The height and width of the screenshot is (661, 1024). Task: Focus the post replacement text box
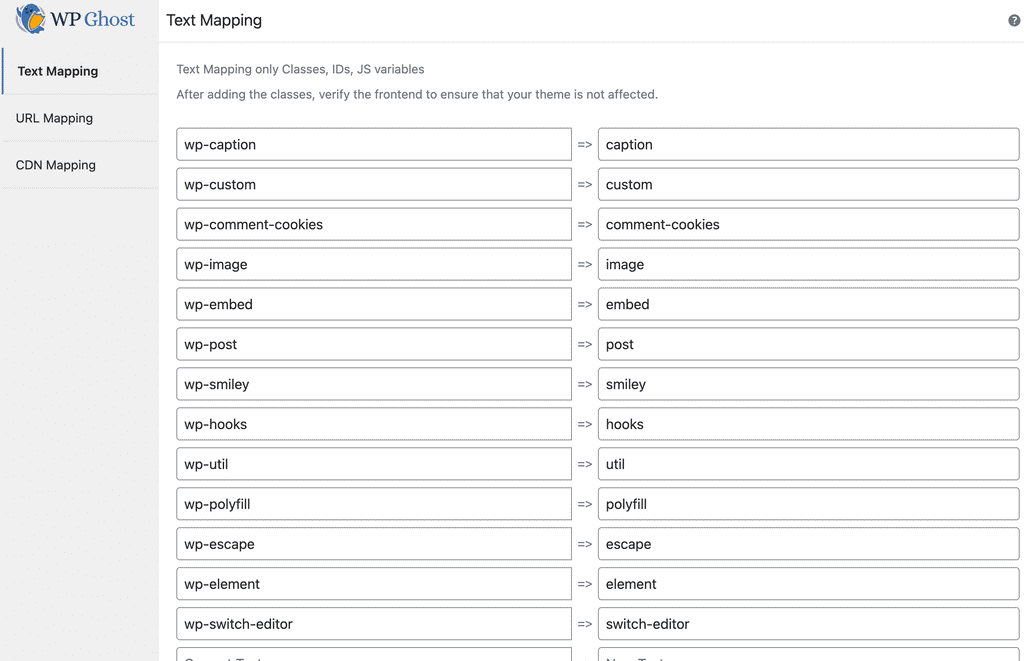pos(808,344)
